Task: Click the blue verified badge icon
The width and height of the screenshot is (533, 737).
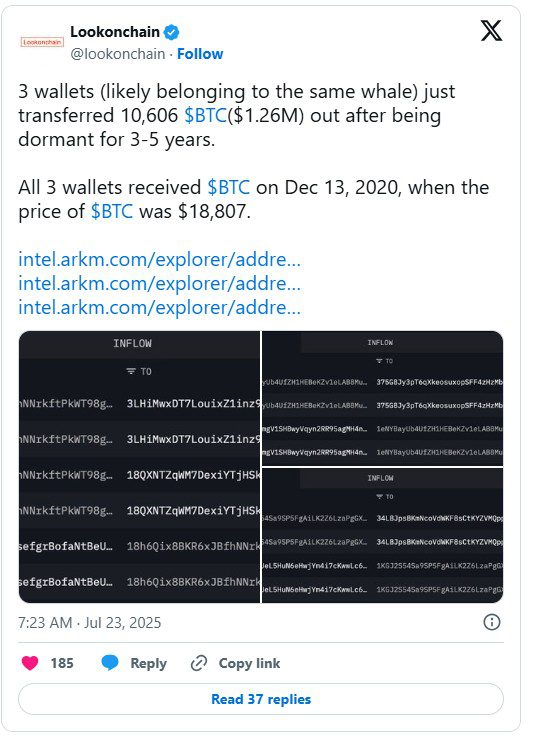Action: point(172,32)
